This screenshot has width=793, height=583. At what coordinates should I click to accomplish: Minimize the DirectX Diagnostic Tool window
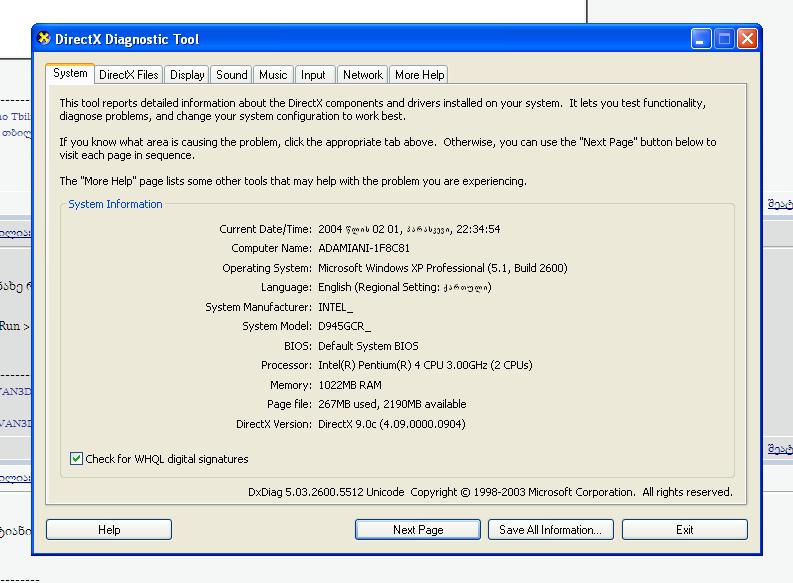[701, 38]
